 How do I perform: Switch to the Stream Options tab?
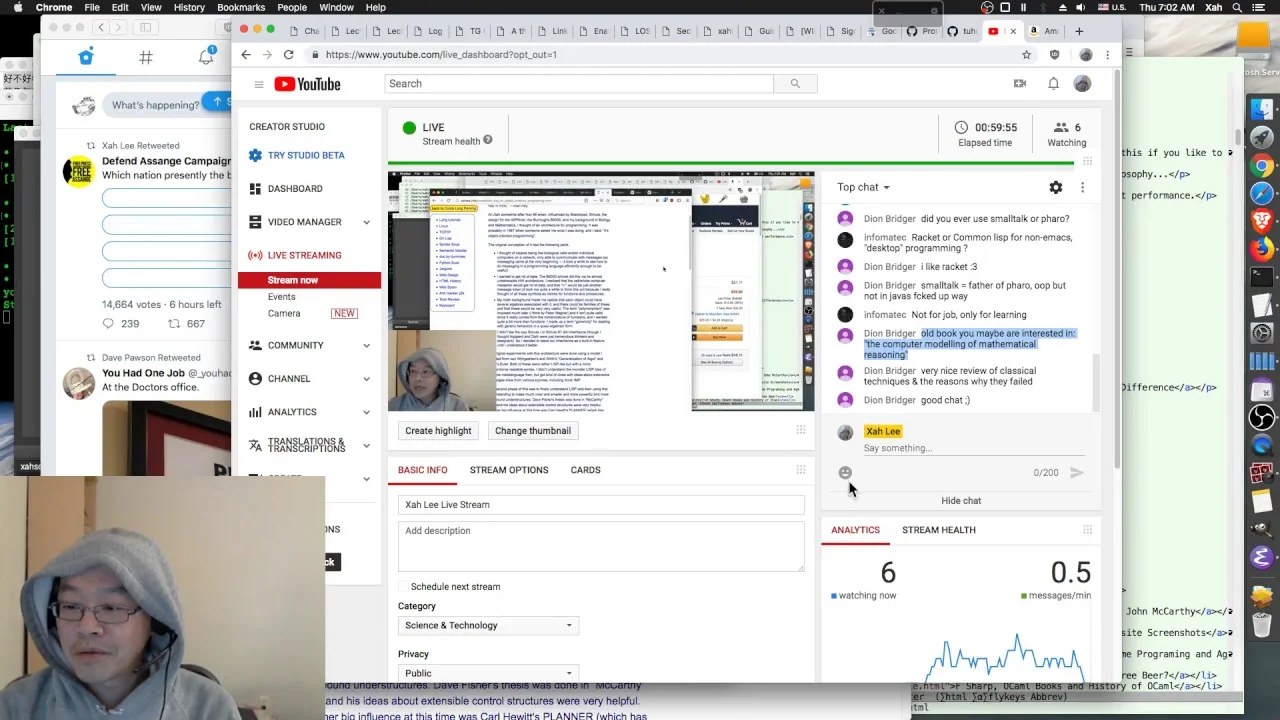(x=509, y=470)
